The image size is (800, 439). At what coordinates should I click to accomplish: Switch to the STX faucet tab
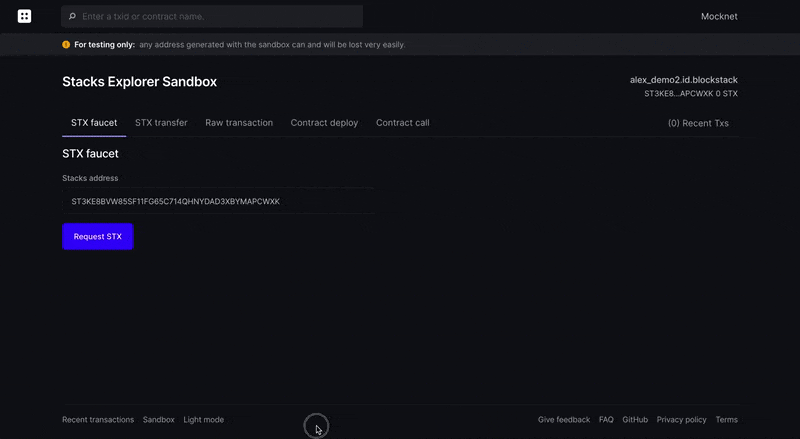point(94,123)
